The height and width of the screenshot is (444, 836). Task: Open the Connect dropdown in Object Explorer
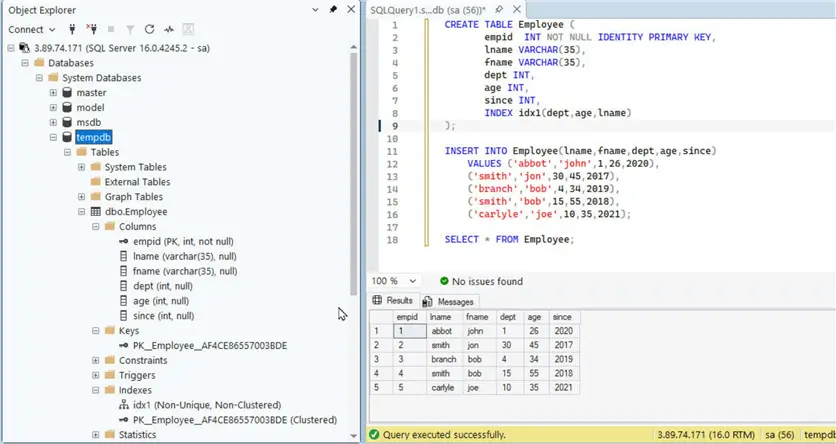point(32,29)
